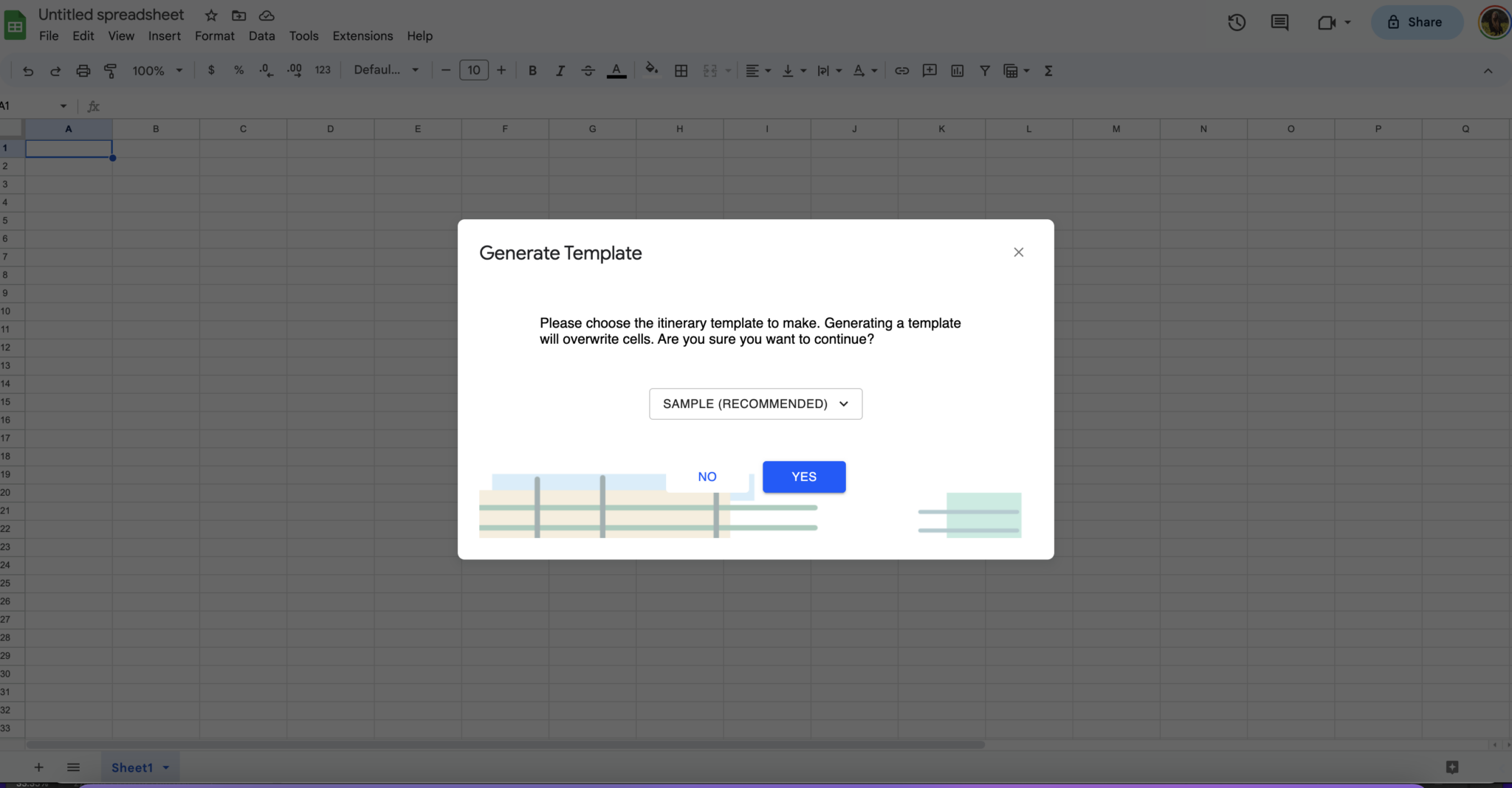
Task: Open vertical align dropdown
Action: pyautogui.click(x=794, y=71)
